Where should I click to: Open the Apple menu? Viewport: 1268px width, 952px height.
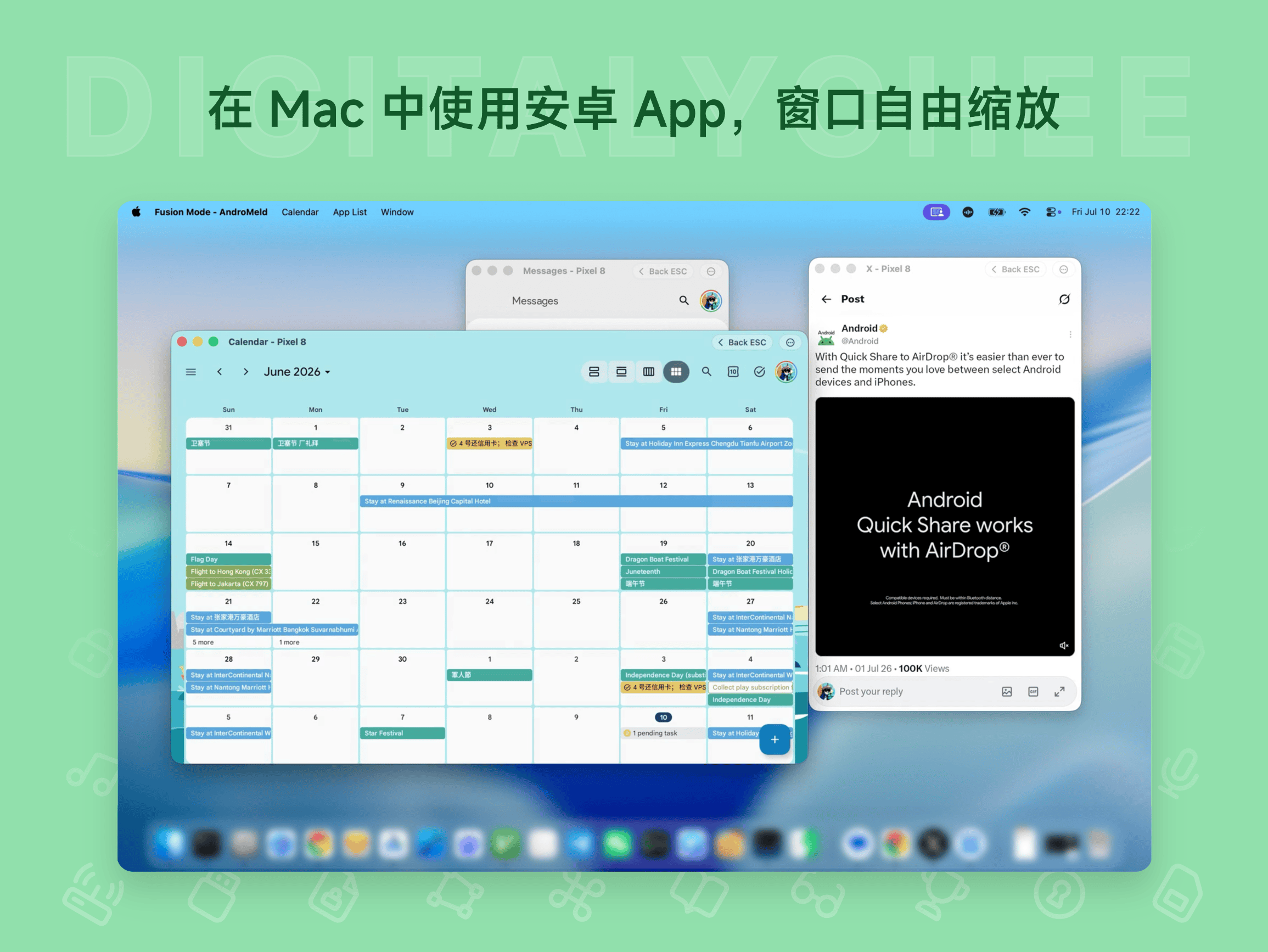137,212
